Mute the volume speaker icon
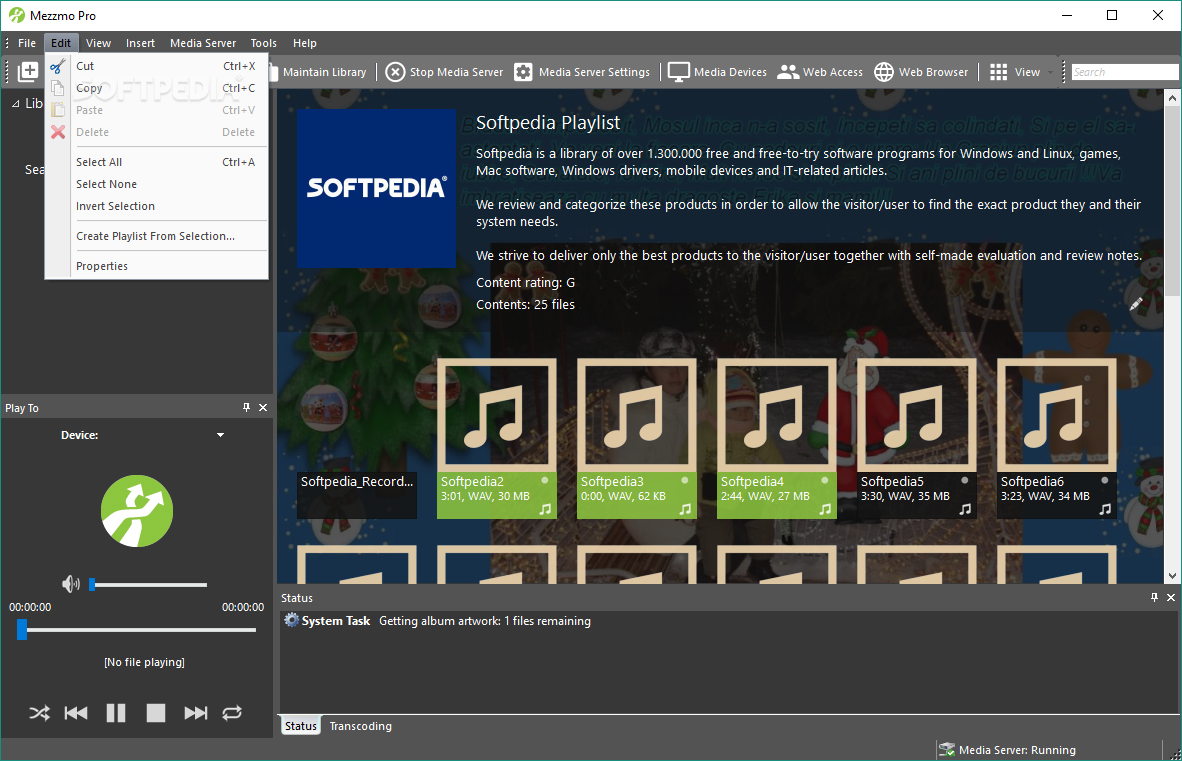The image size is (1182, 761). [71, 584]
